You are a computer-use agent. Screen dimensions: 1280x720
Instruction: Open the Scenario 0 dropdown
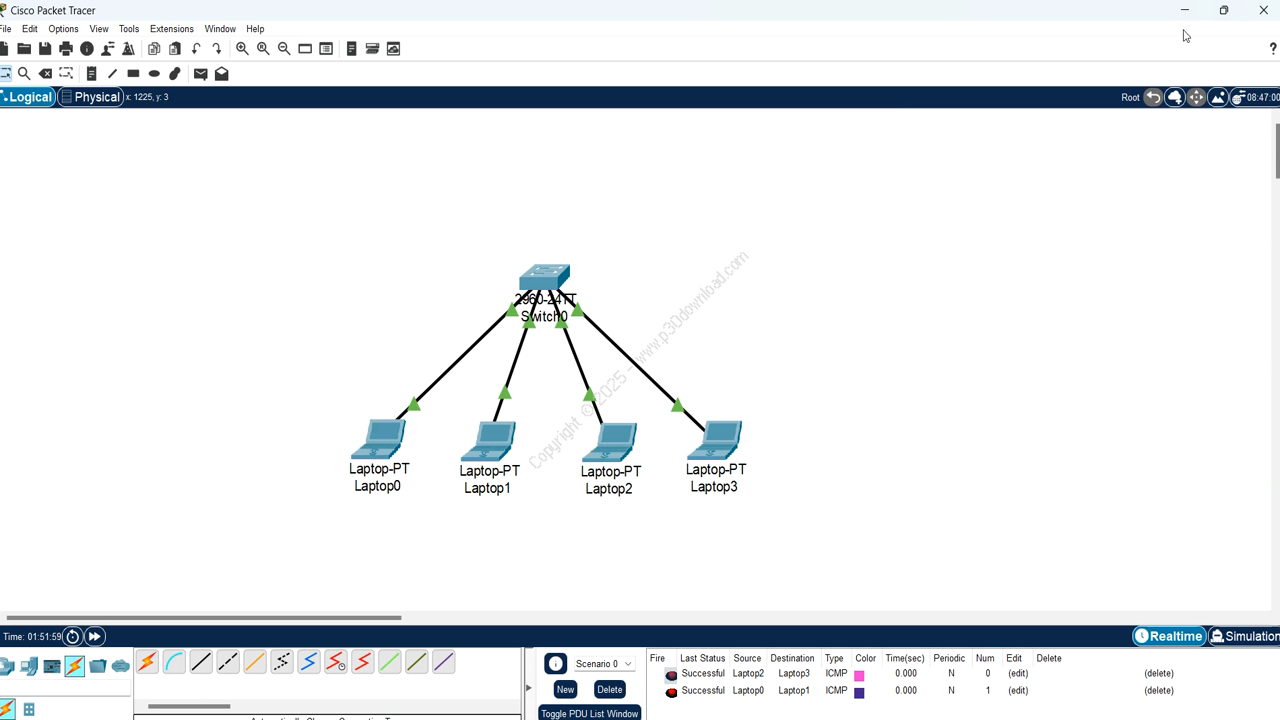point(603,664)
